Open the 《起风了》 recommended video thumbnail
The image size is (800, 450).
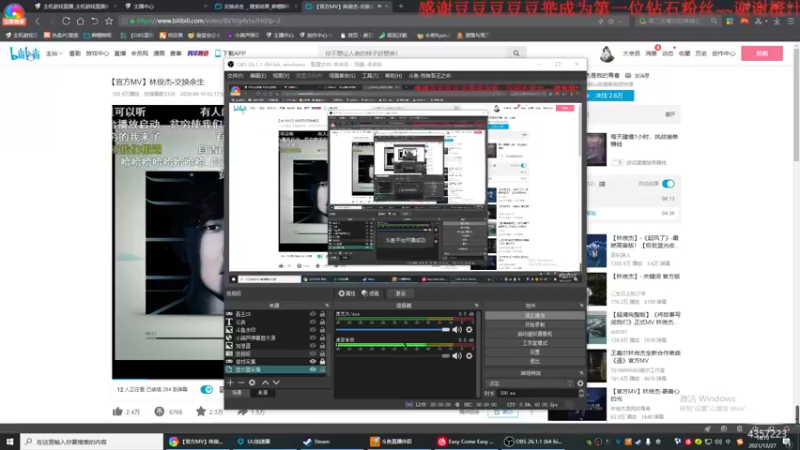tap(596, 251)
